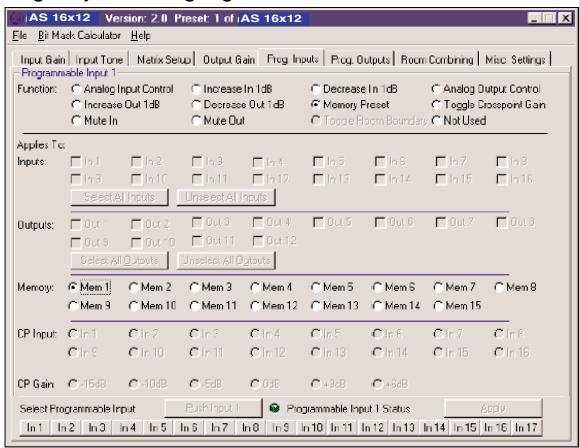Switch to the Input Tone tab
Screen dimensions: 579x448
(99, 59)
